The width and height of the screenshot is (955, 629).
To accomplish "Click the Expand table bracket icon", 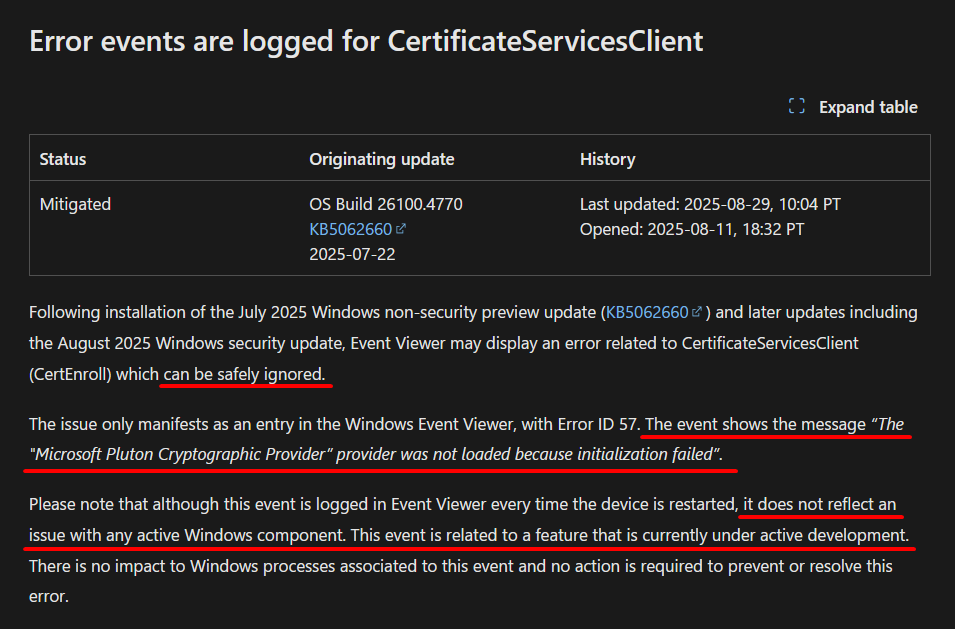I will [797, 107].
